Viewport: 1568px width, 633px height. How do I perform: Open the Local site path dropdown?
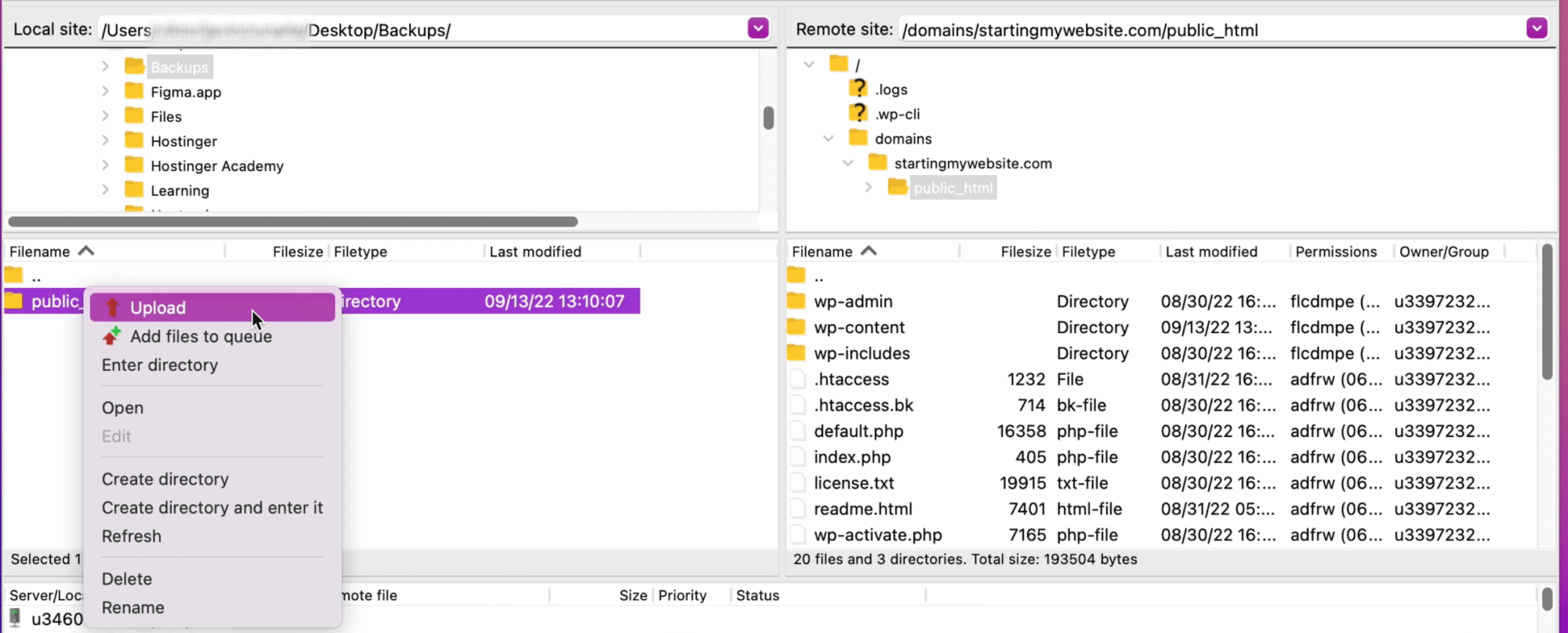[x=757, y=29]
